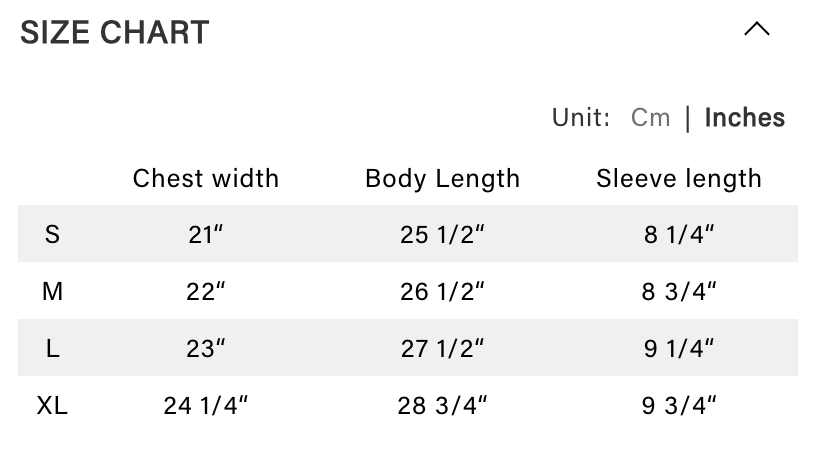Click the 8 1/4″ sleeve length cell
Screen dimensions: 824x458
[679, 235]
